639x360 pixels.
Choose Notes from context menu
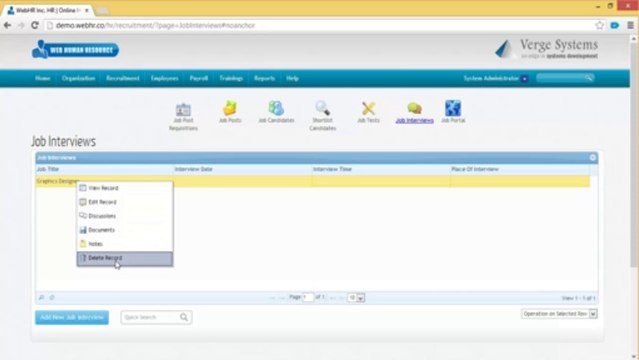125,244
